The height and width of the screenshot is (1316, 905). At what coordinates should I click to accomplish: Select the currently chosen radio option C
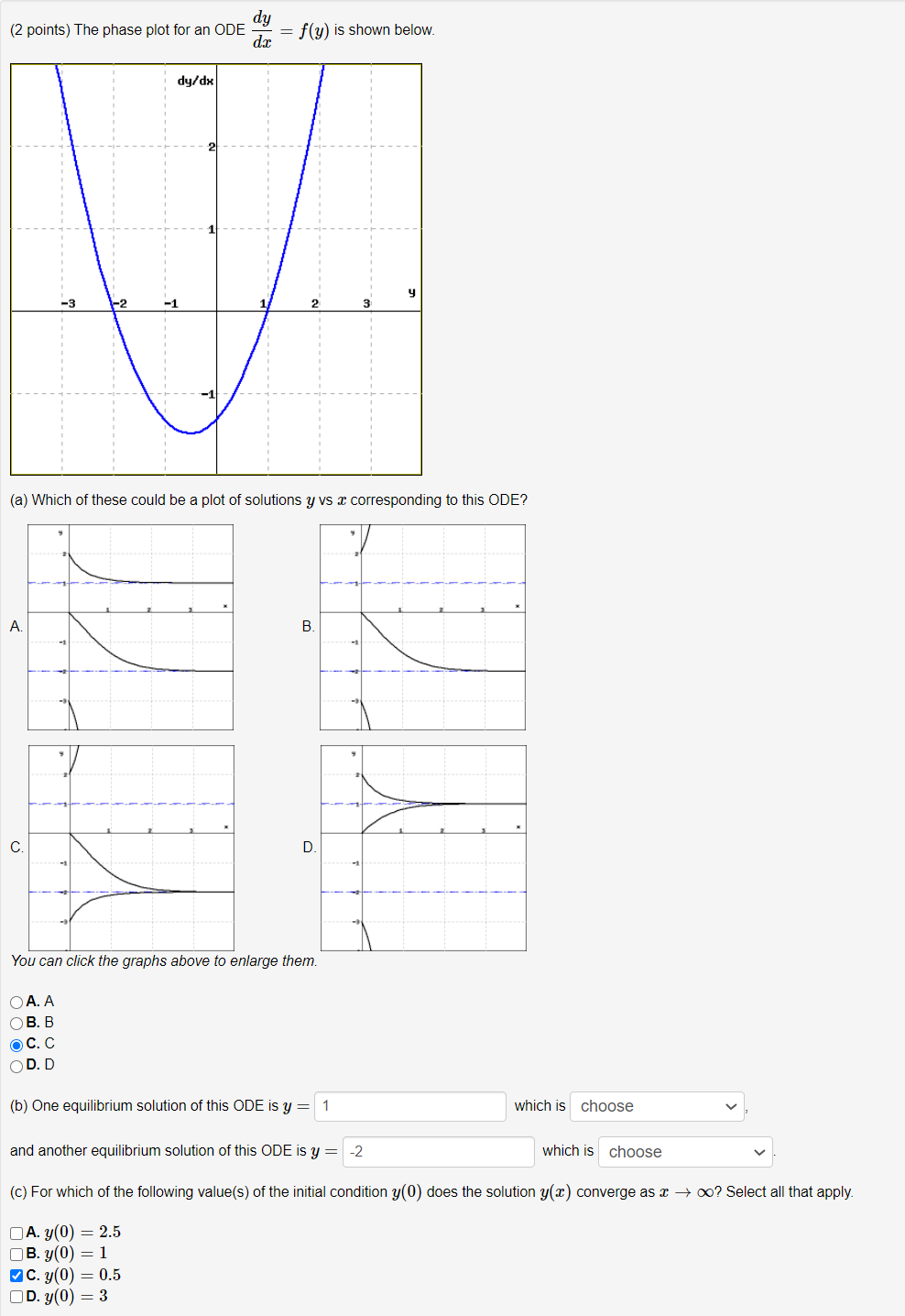(x=16, y=1044)
